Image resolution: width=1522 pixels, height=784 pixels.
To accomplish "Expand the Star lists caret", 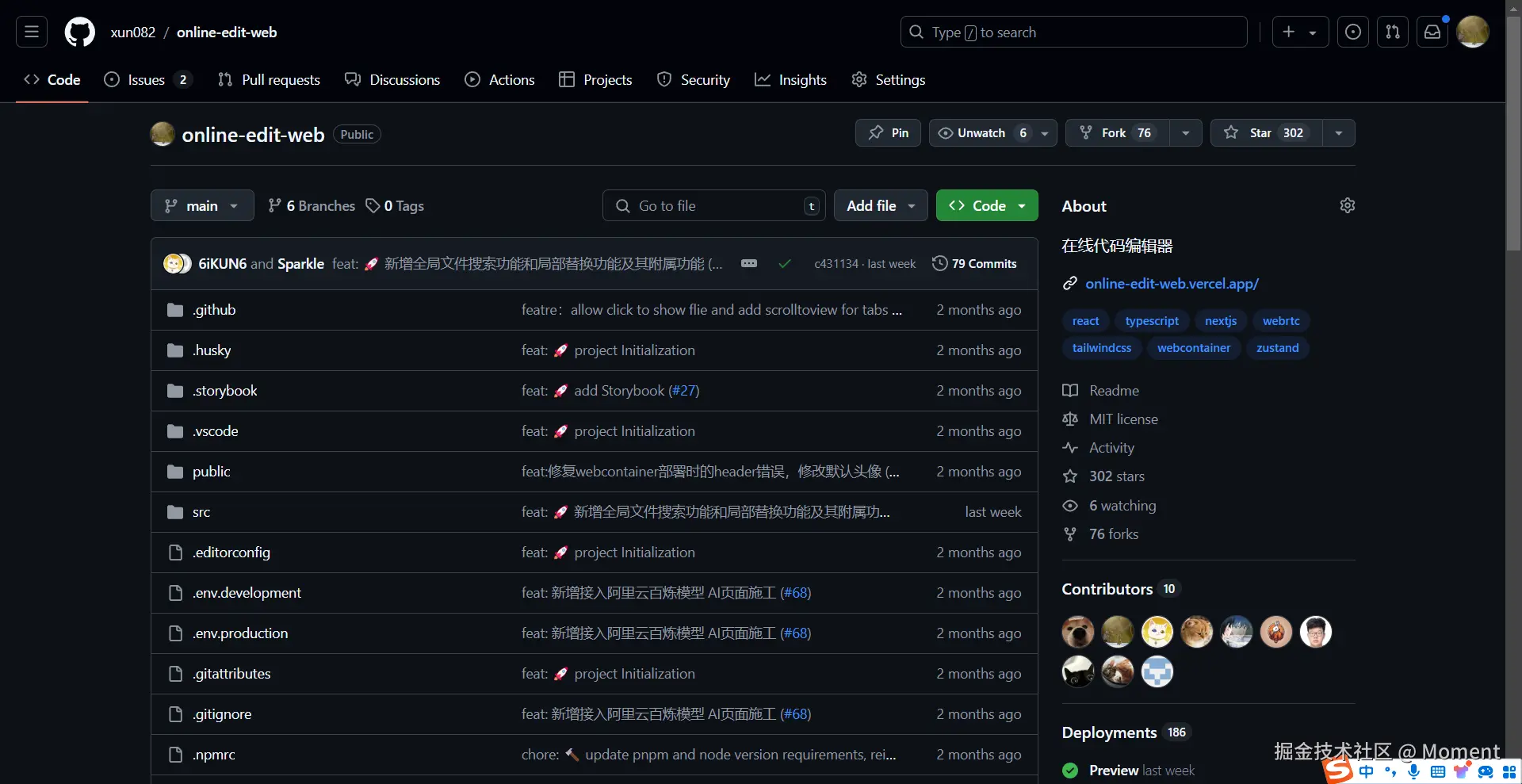I will (1339, 132).
